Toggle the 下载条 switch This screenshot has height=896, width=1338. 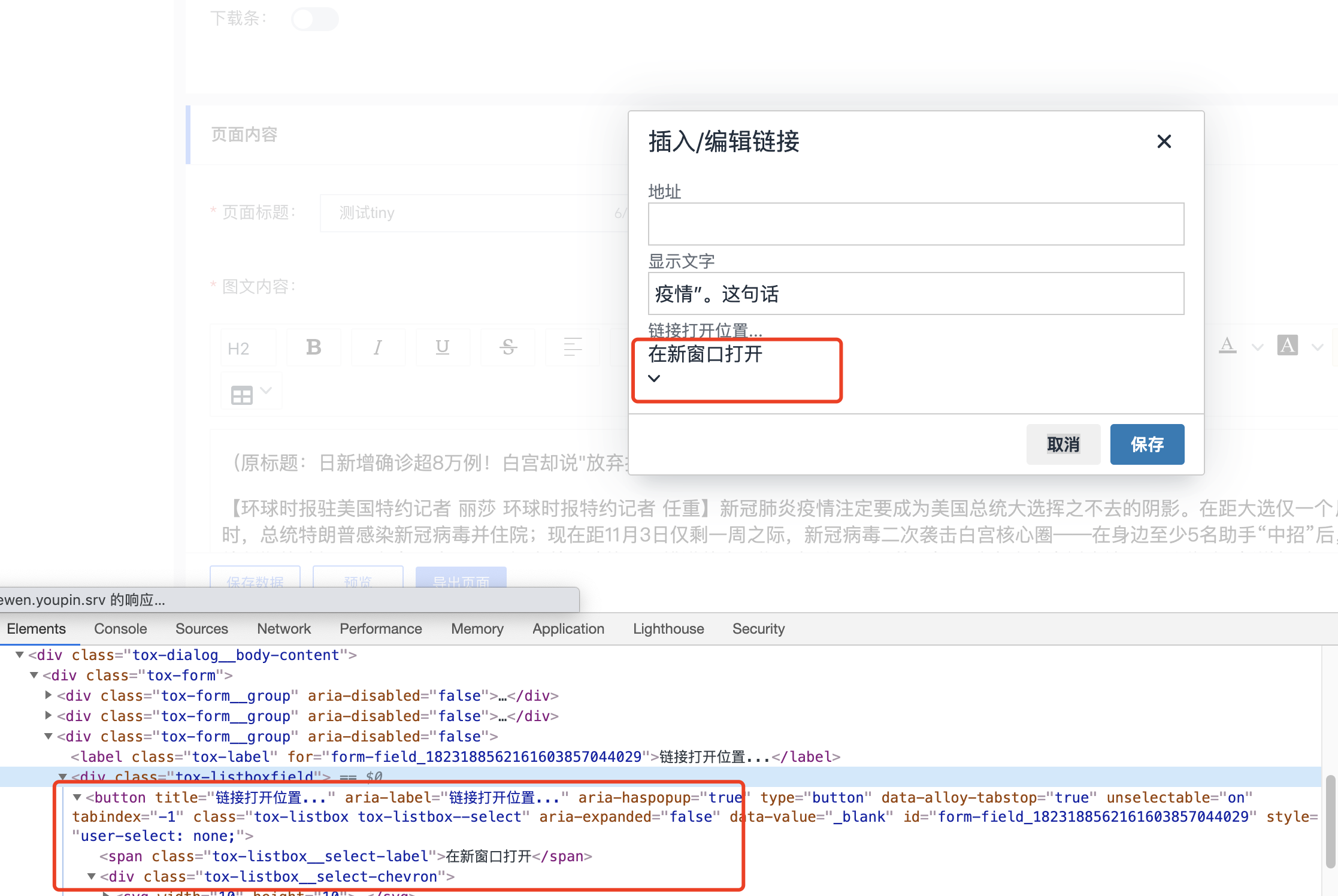[314, 19]
